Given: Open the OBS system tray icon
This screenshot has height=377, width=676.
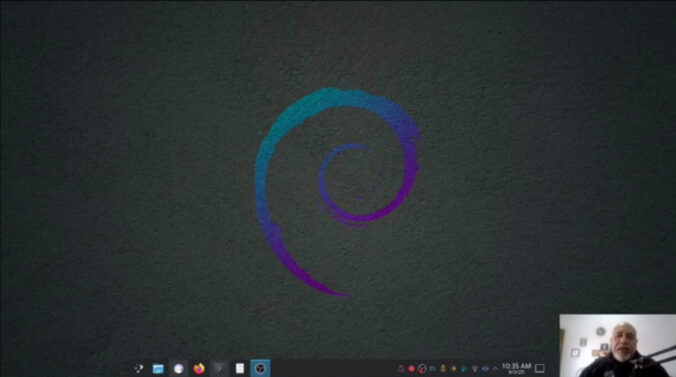Looking at the screenshot, I should [x=422, y=369].
